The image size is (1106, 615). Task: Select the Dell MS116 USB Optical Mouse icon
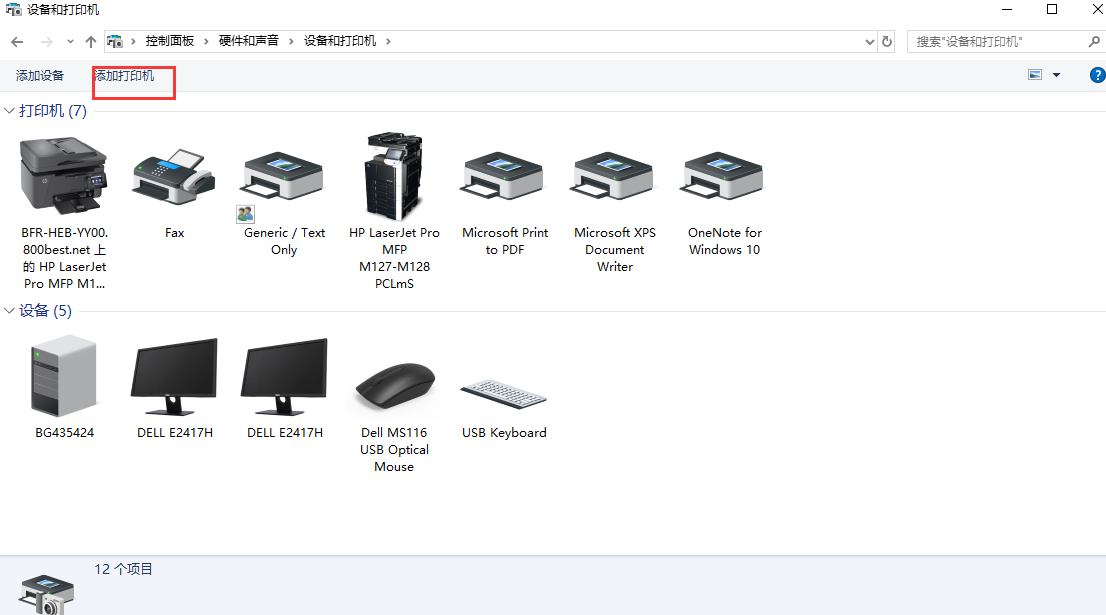(x=395, y=385)
